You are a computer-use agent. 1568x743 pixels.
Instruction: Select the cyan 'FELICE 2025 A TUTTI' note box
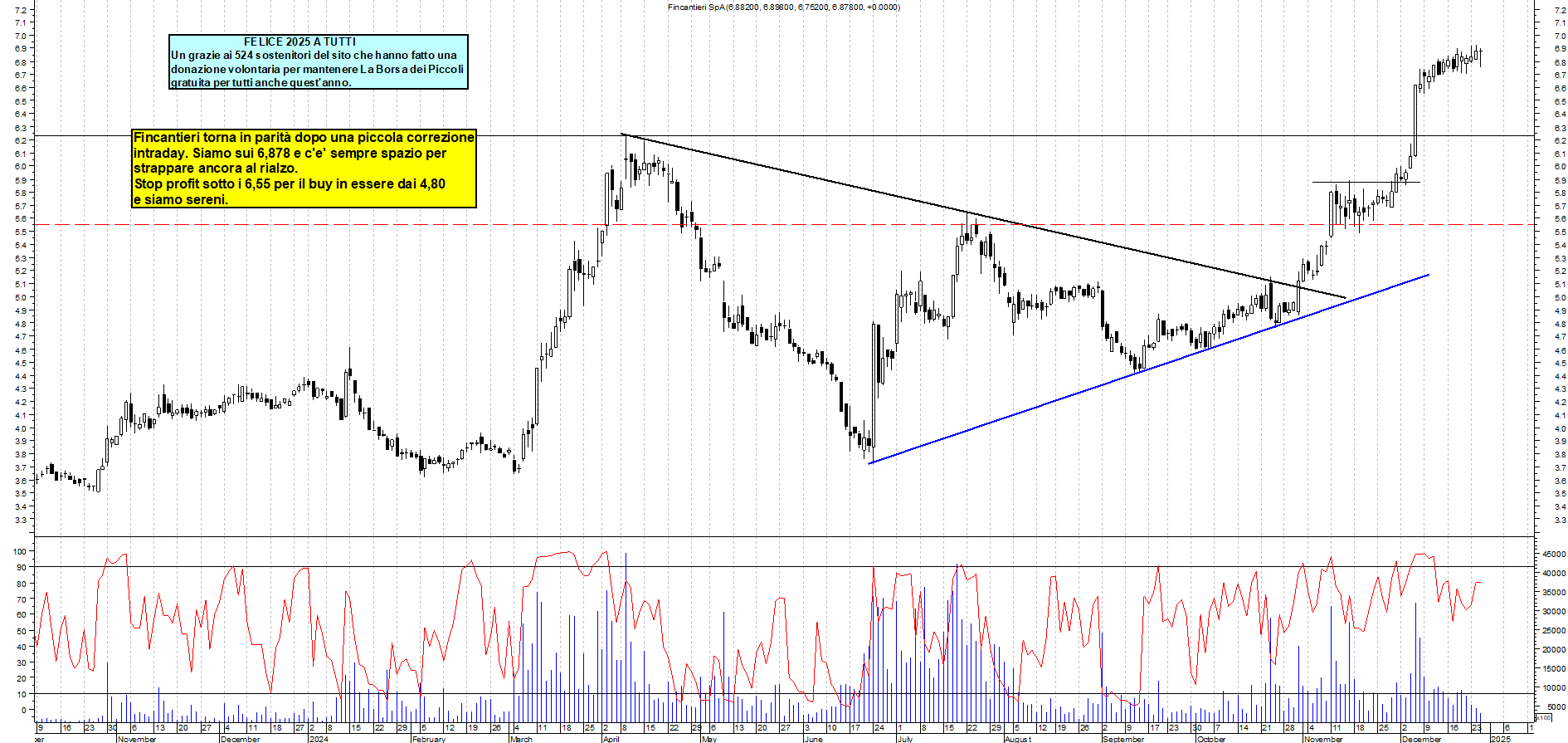[319, 61]
